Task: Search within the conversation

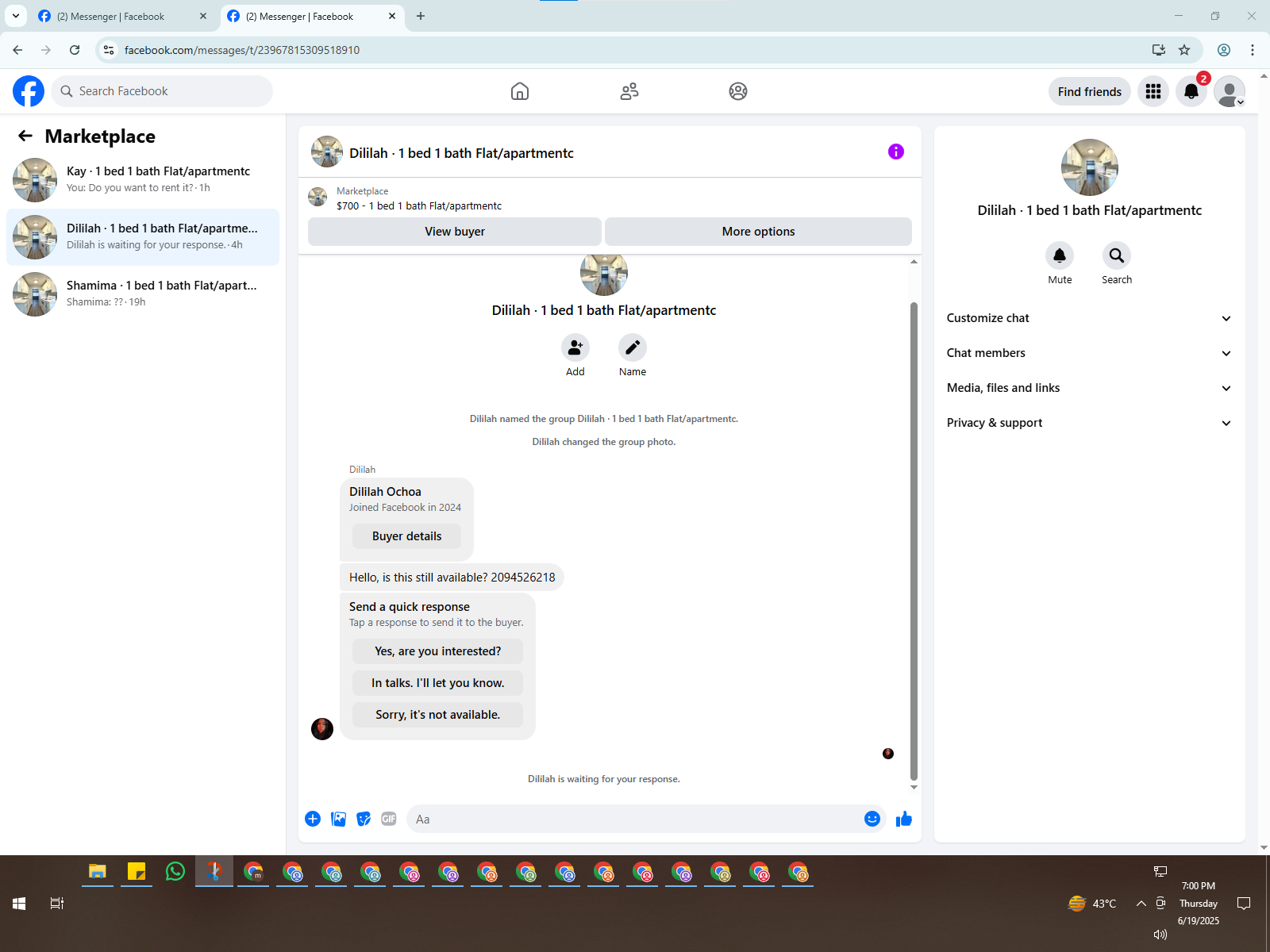Action: point(1117,255)
